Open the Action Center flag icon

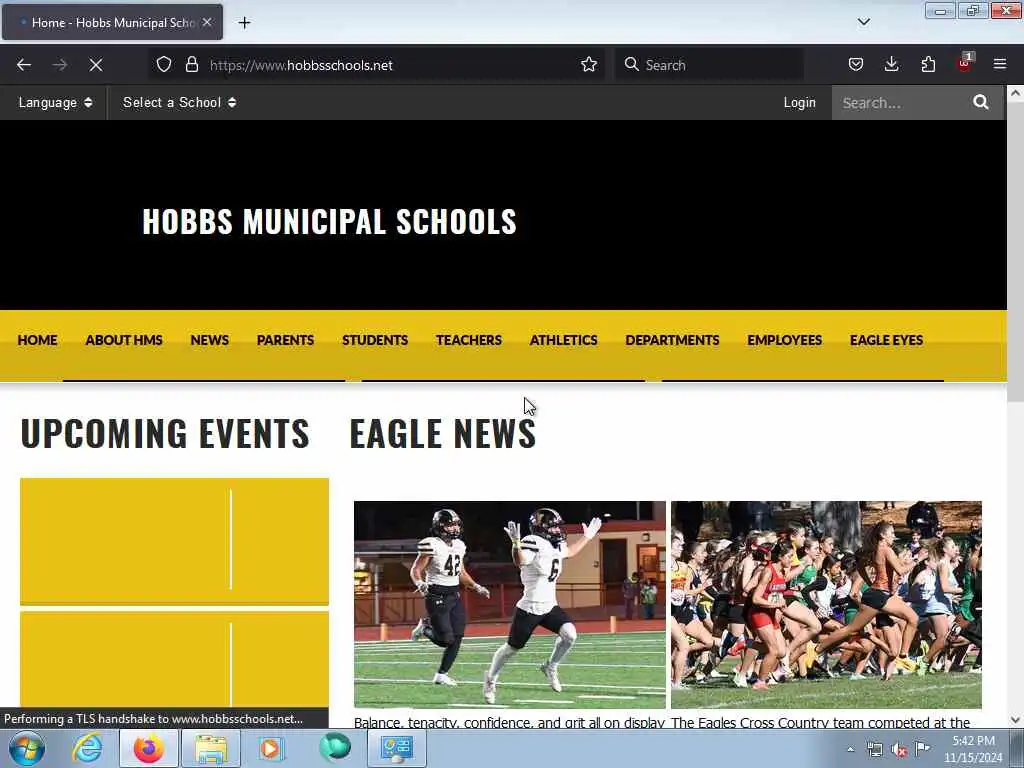point(922,748)
